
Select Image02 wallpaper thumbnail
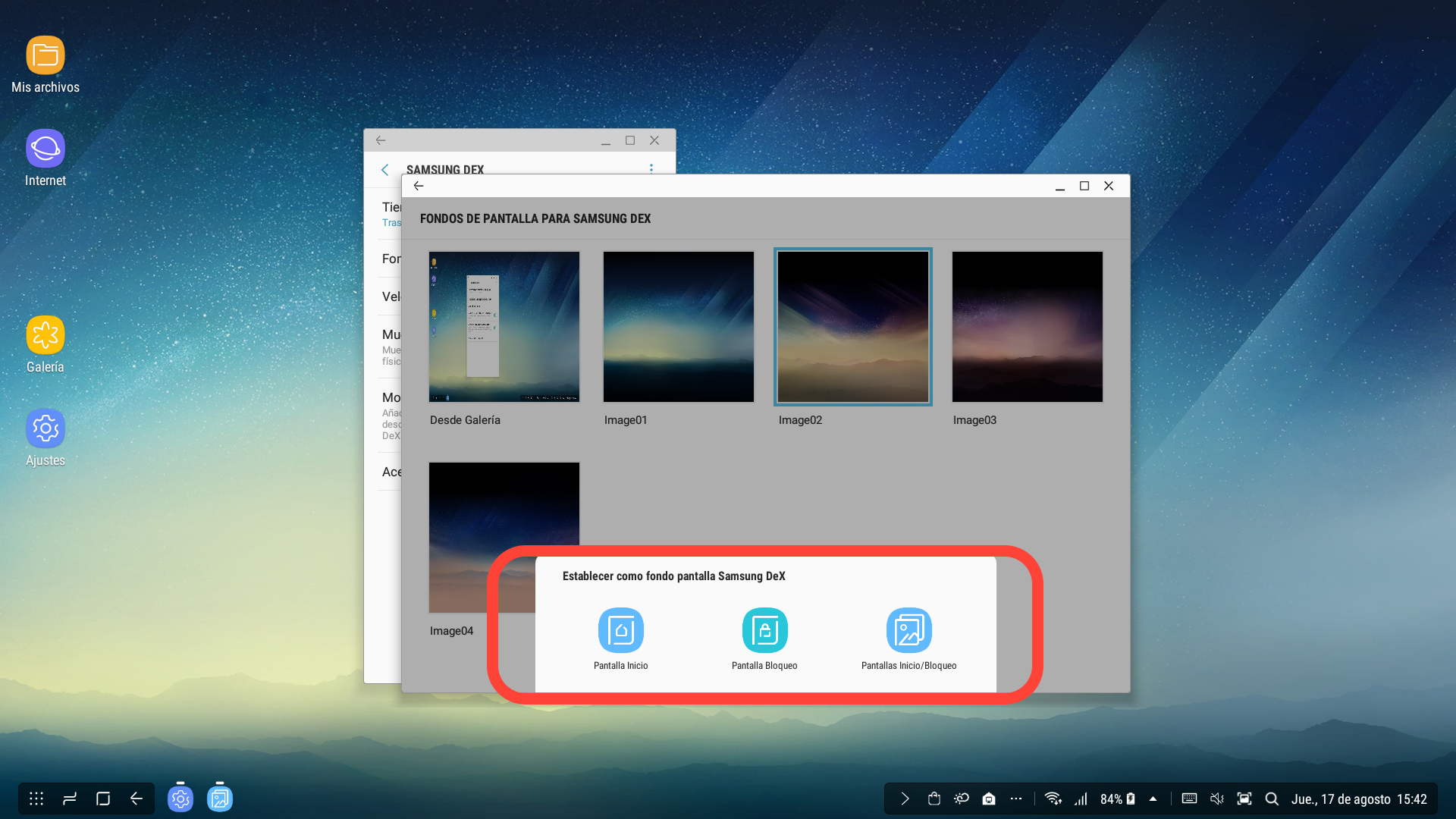coord(853,327)
